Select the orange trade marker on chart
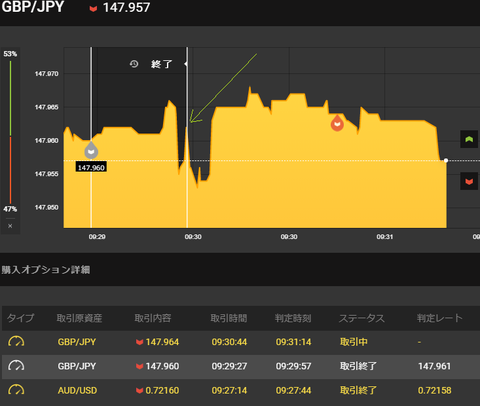480x406 pixels. (x=337, y=123)
